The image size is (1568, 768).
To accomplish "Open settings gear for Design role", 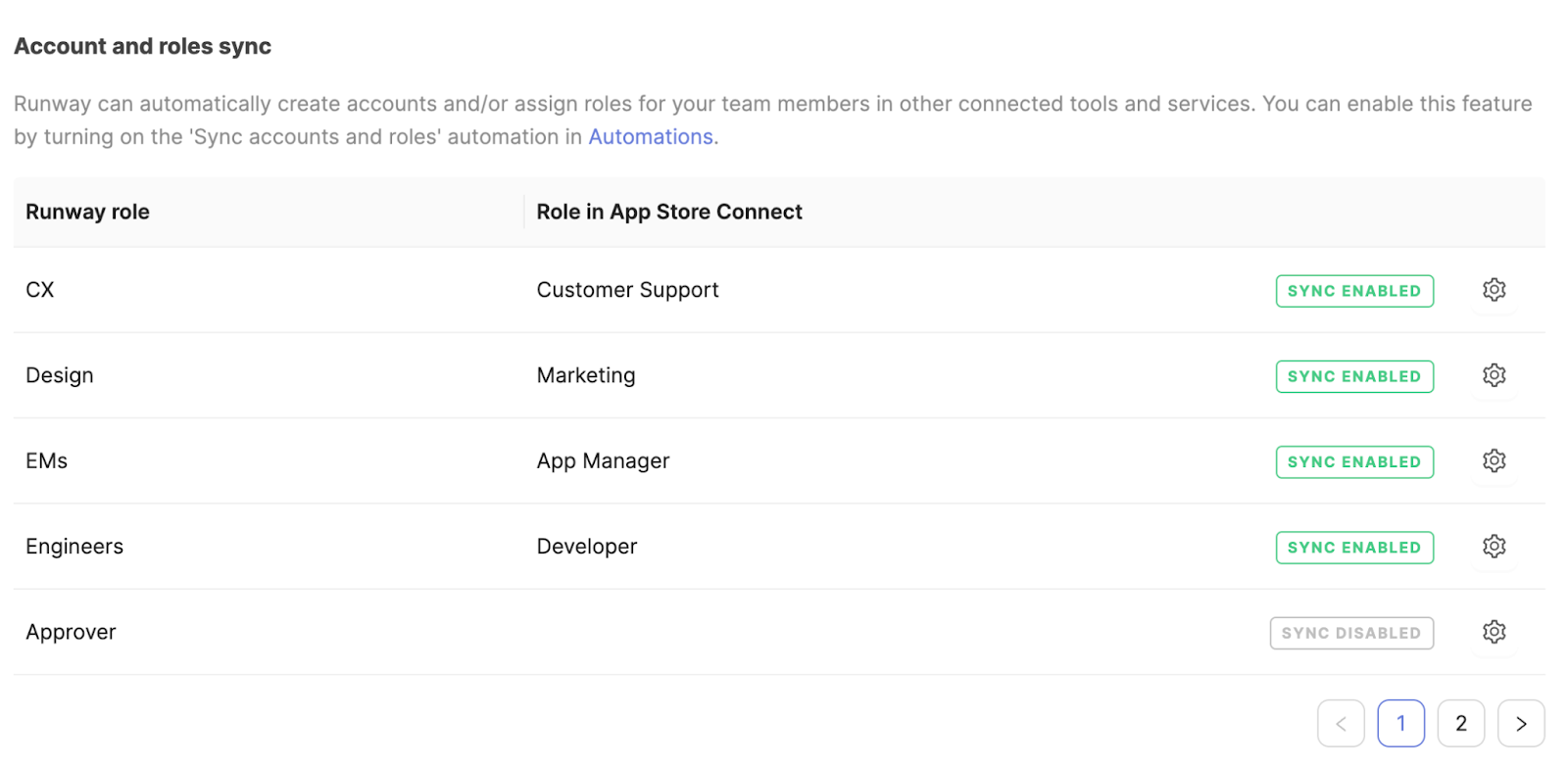I will coord(1494,375).
